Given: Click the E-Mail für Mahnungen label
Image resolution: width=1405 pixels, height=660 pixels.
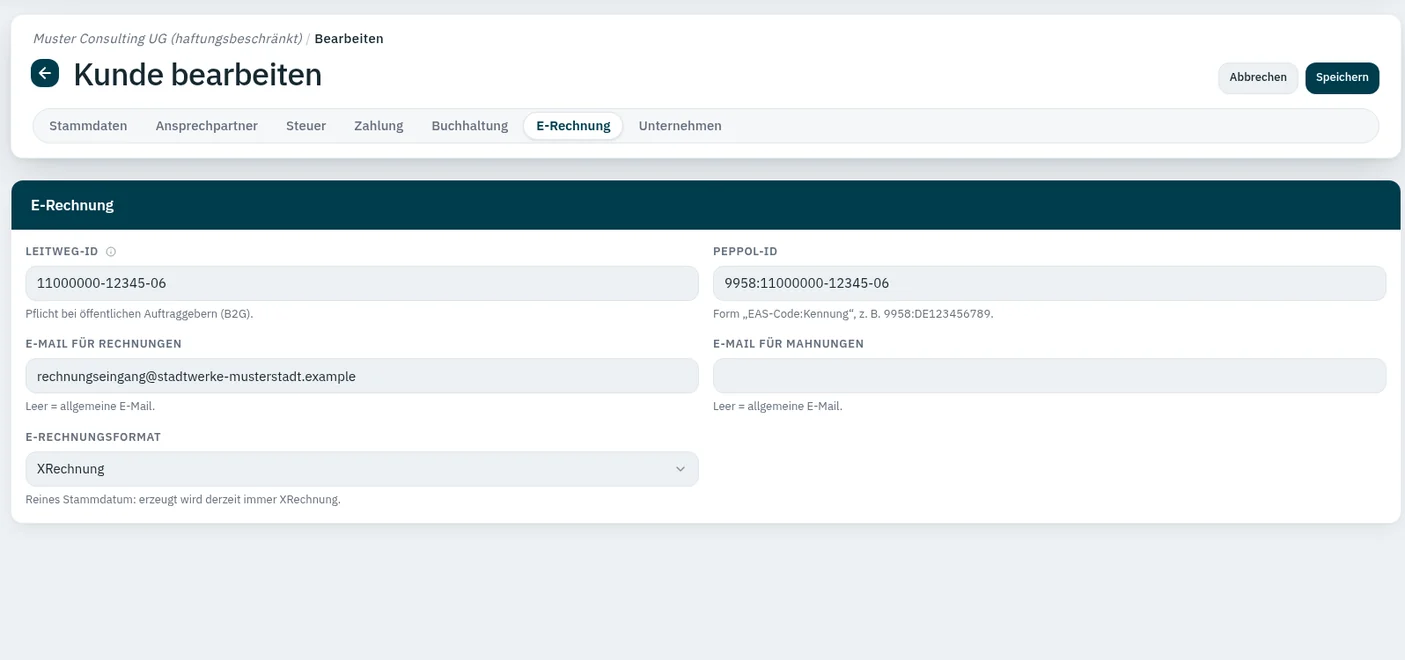Looking at the screenshot, I should tap(788, 344).
